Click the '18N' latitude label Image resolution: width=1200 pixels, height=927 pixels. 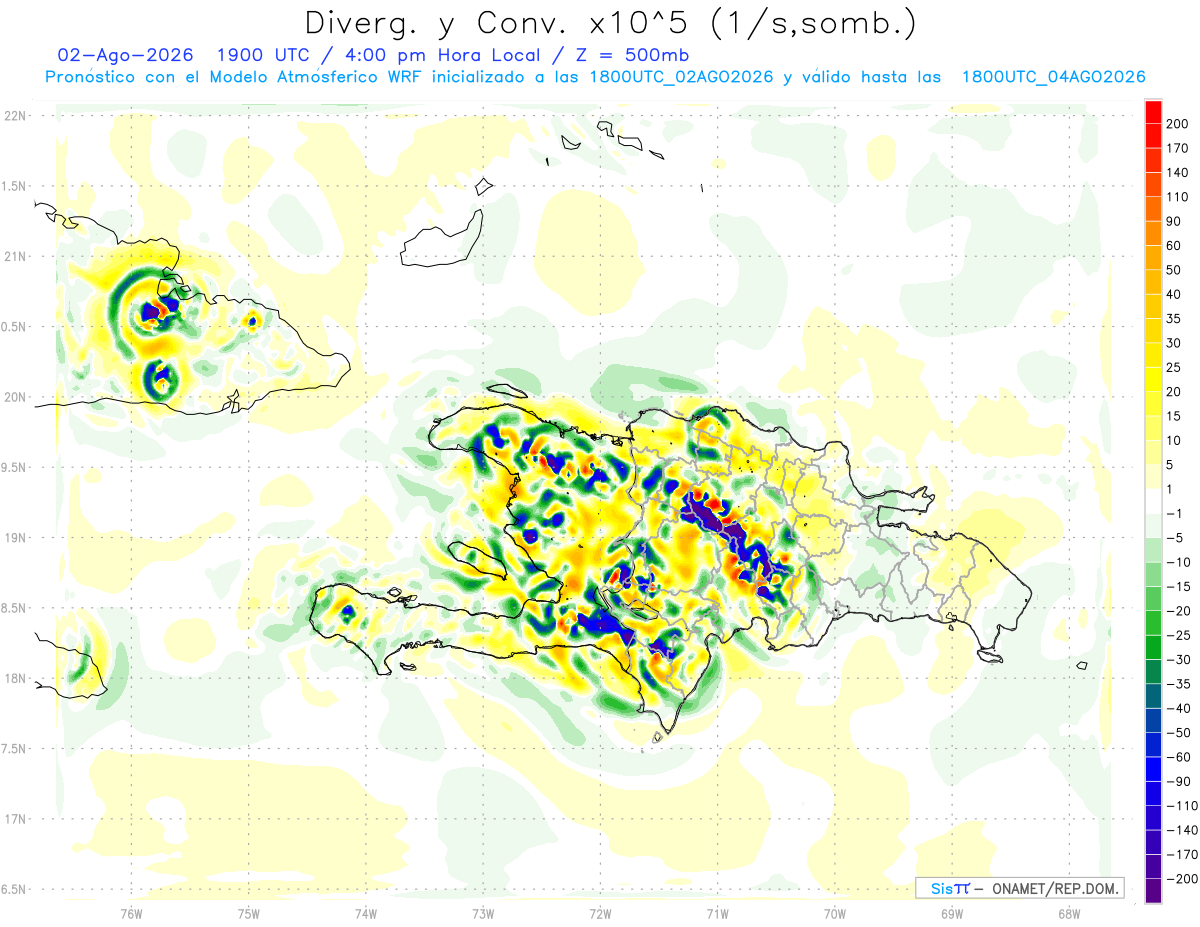[x=15, y=678]
